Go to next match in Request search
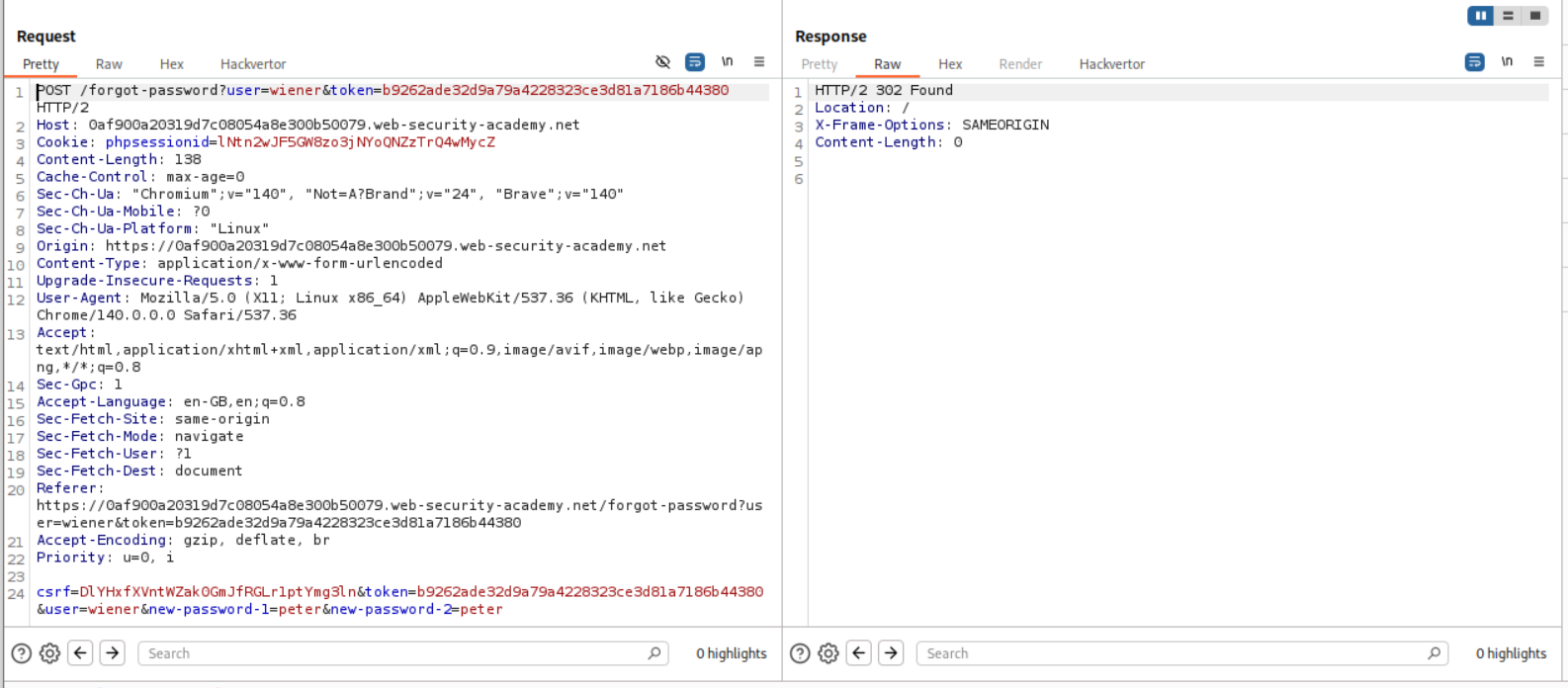This screenshot has height=688, width=1568. click(x=113, y=653)
